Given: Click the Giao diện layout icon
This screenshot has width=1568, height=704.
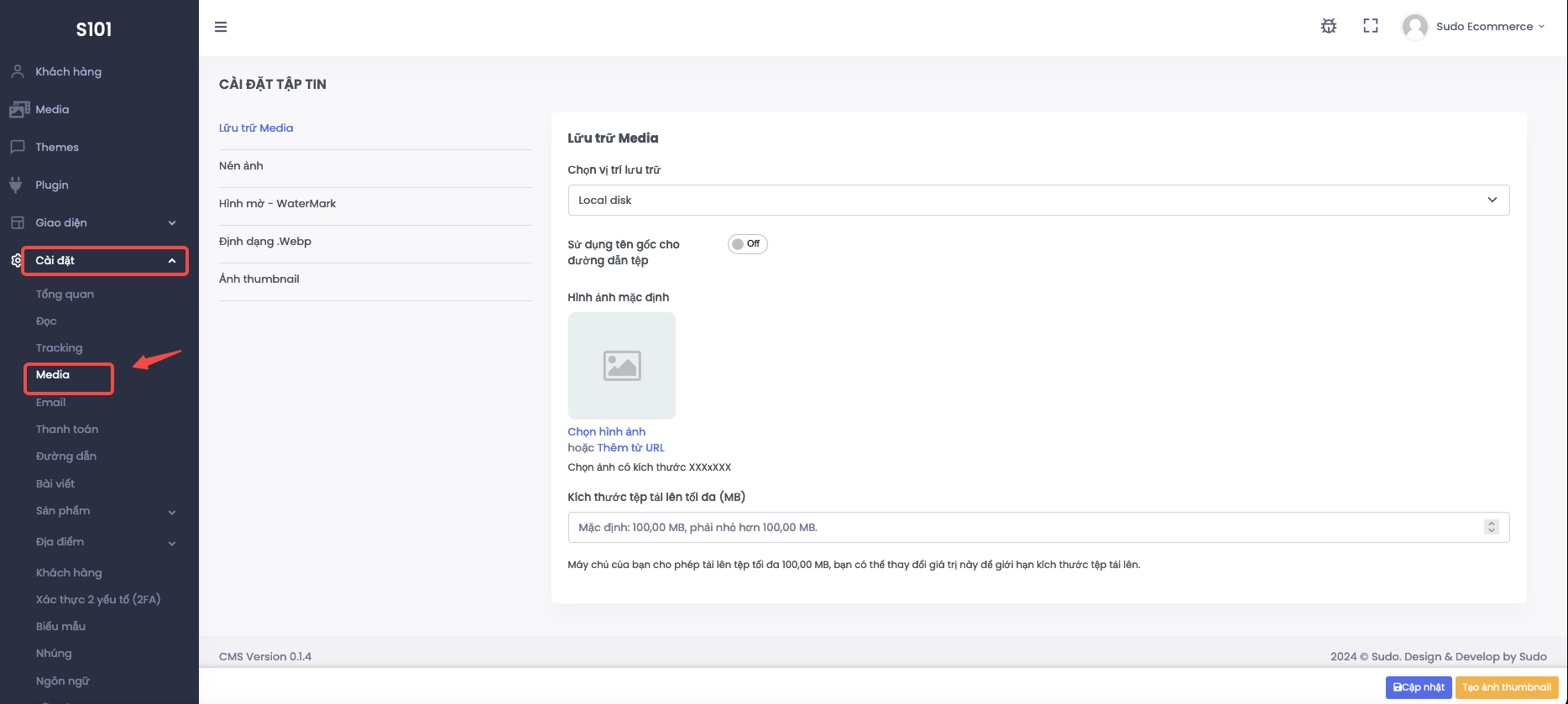Looking at the screenshot, I should pyautogui.click(x=17, y=222).
